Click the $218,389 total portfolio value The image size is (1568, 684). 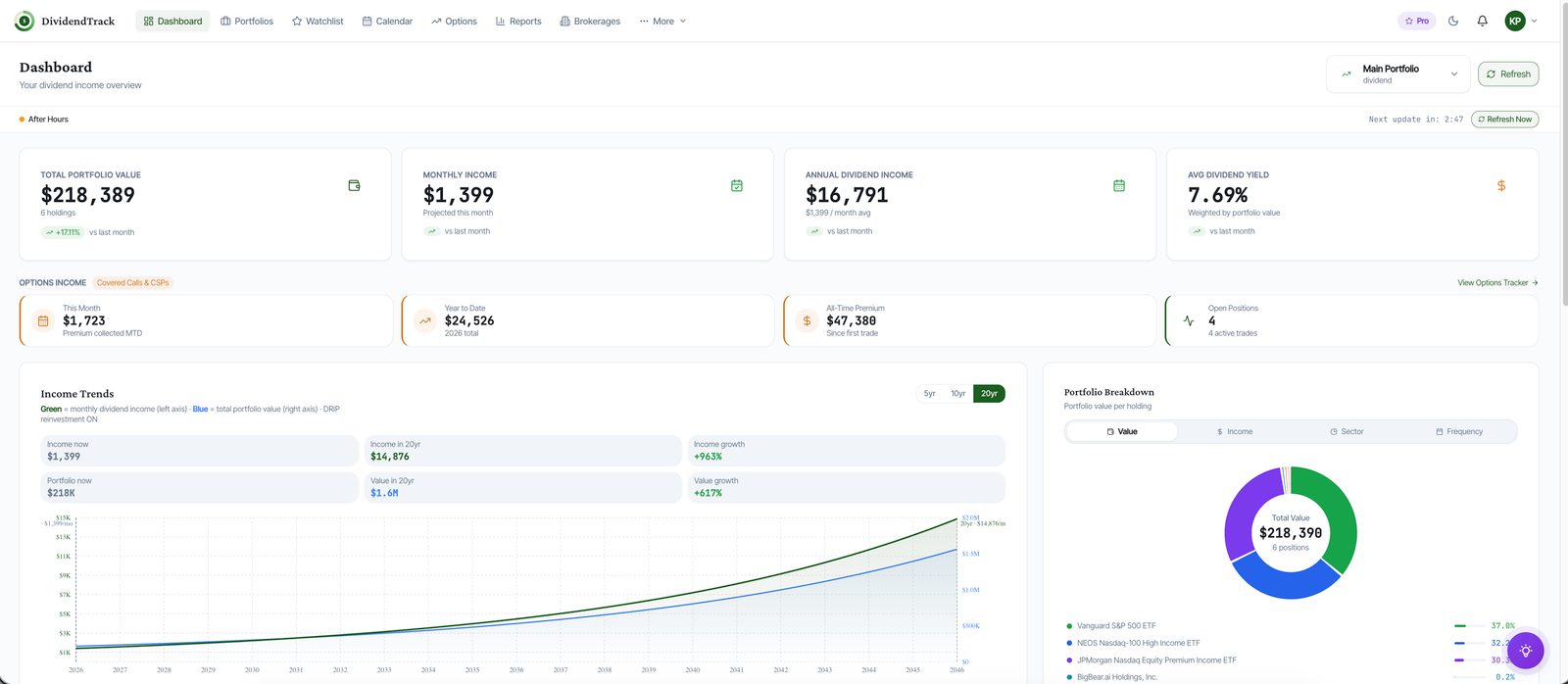88,195
